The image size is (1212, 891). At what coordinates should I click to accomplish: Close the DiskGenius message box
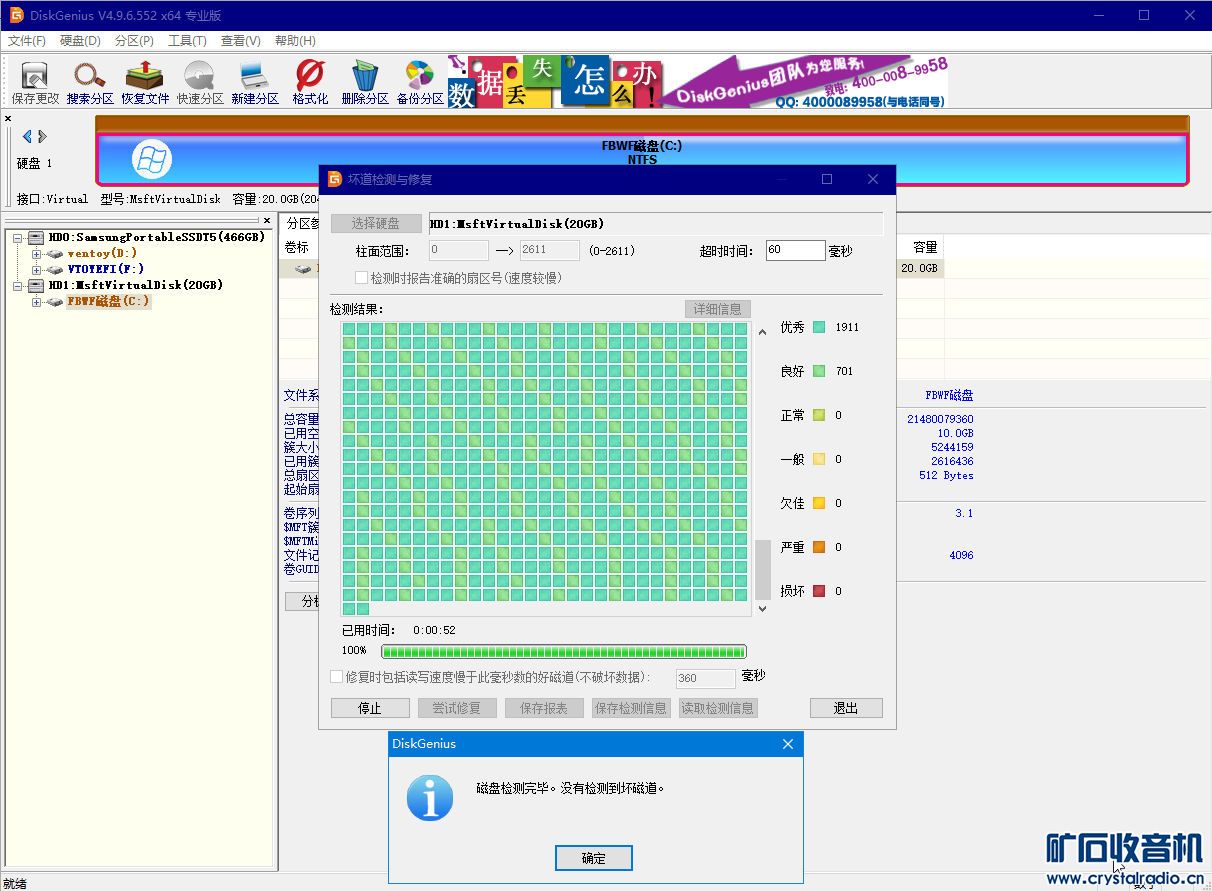click(x=788, y=744)
